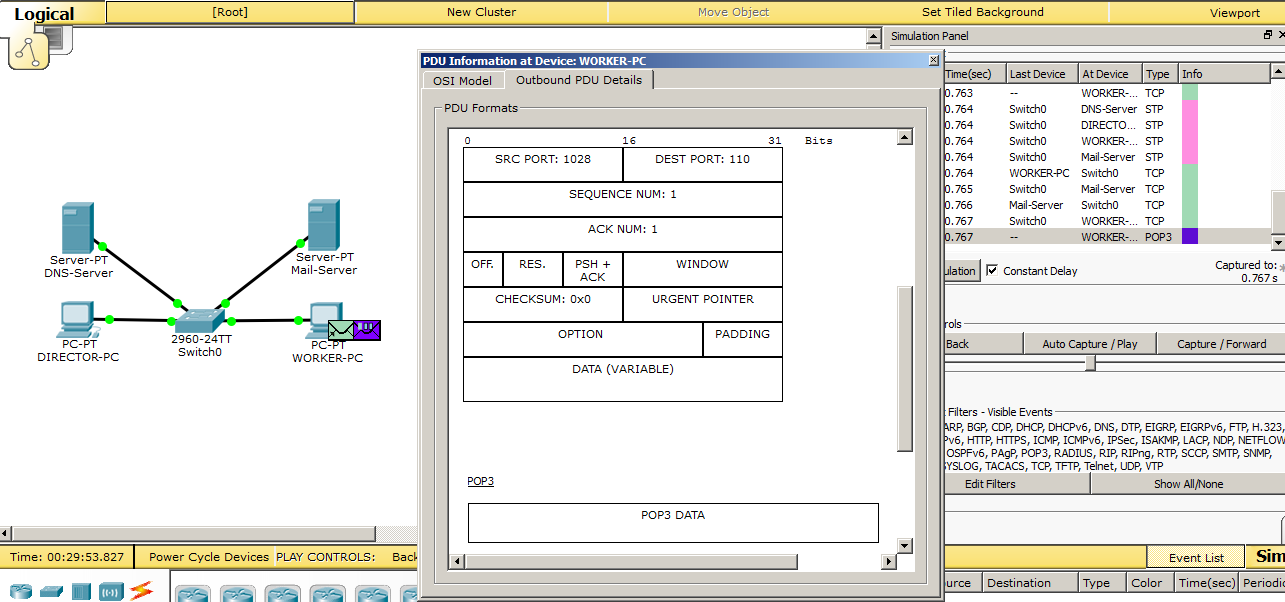Open the green envelope PDU on WORKER-PC
The width and height of the screenshot is (1285, 602).
point(341,330)
